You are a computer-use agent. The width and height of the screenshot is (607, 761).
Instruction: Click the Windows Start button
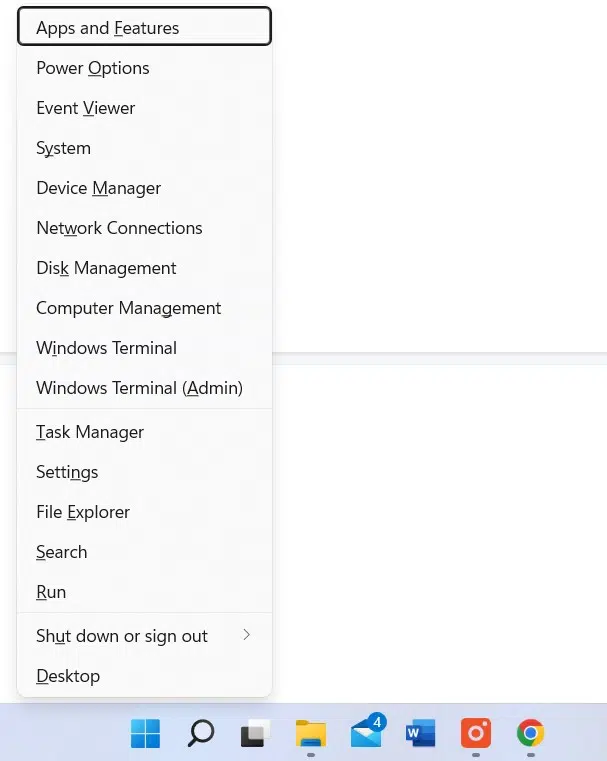[x=145, y=734]
